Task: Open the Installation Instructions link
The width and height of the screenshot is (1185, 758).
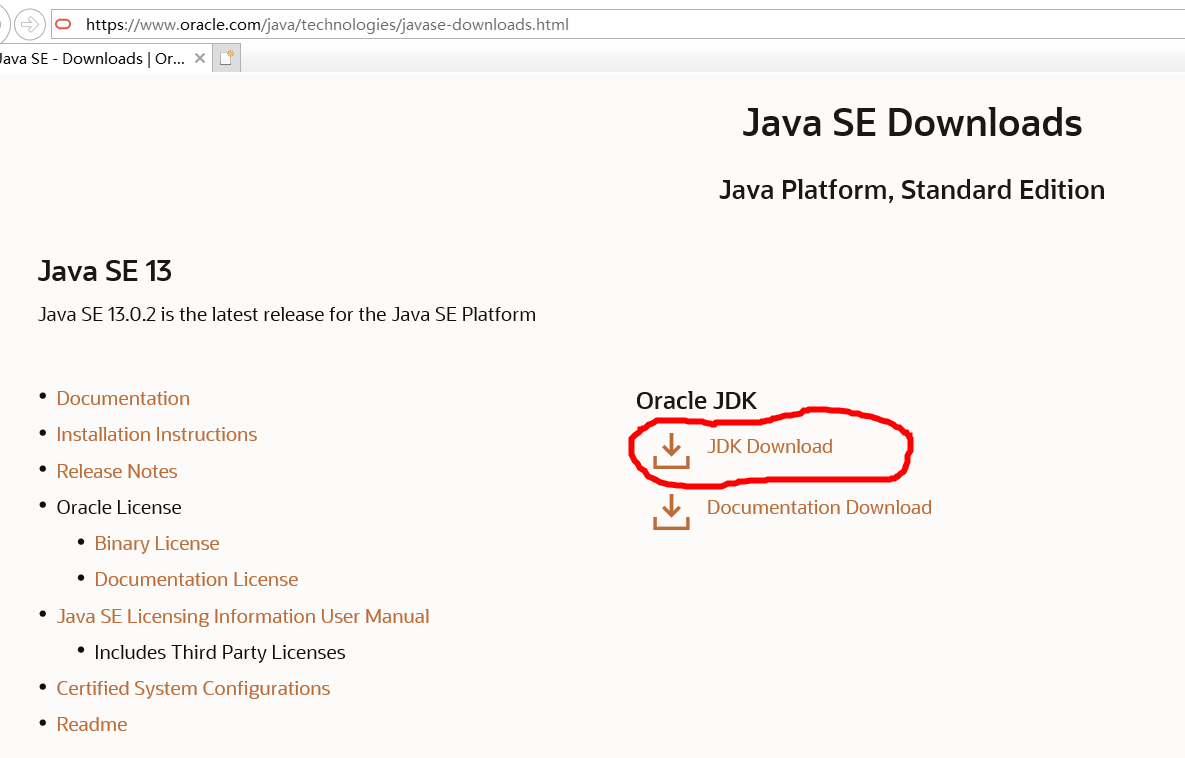Action: point(156,435)
